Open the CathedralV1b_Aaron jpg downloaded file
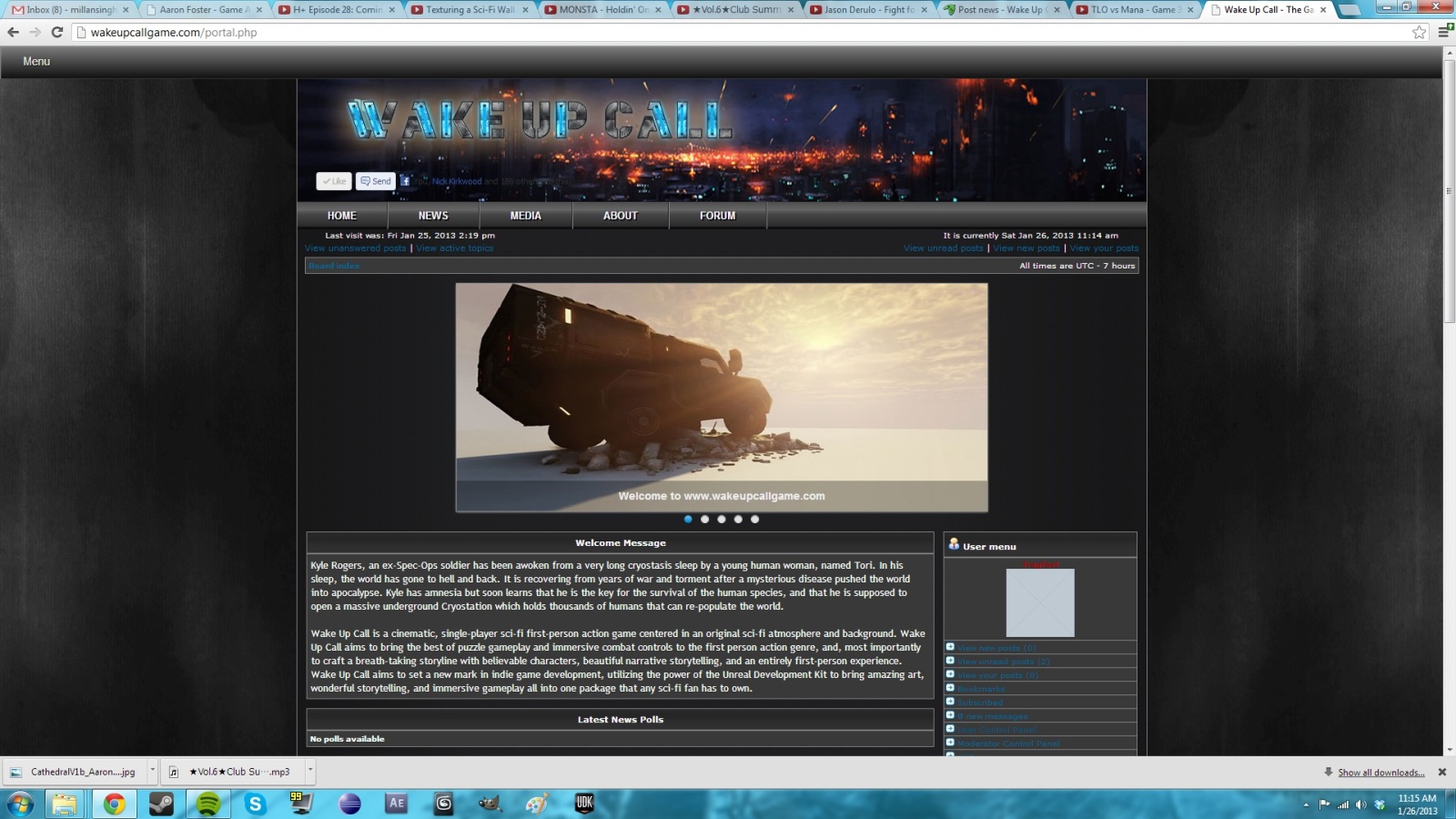The height and width of the screenshot is (819, 1456). point(75,772)
